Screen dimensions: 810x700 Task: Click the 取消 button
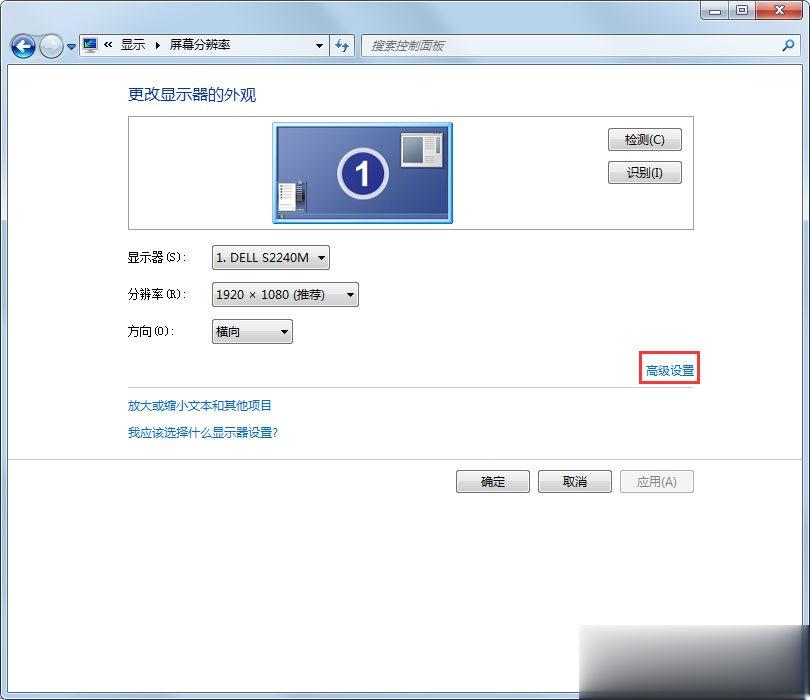click(575, 481)
